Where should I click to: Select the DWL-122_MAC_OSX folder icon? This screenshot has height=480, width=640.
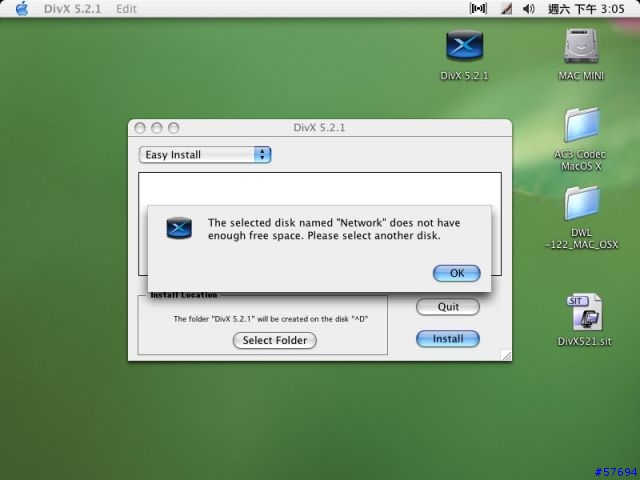coord(582,203)
